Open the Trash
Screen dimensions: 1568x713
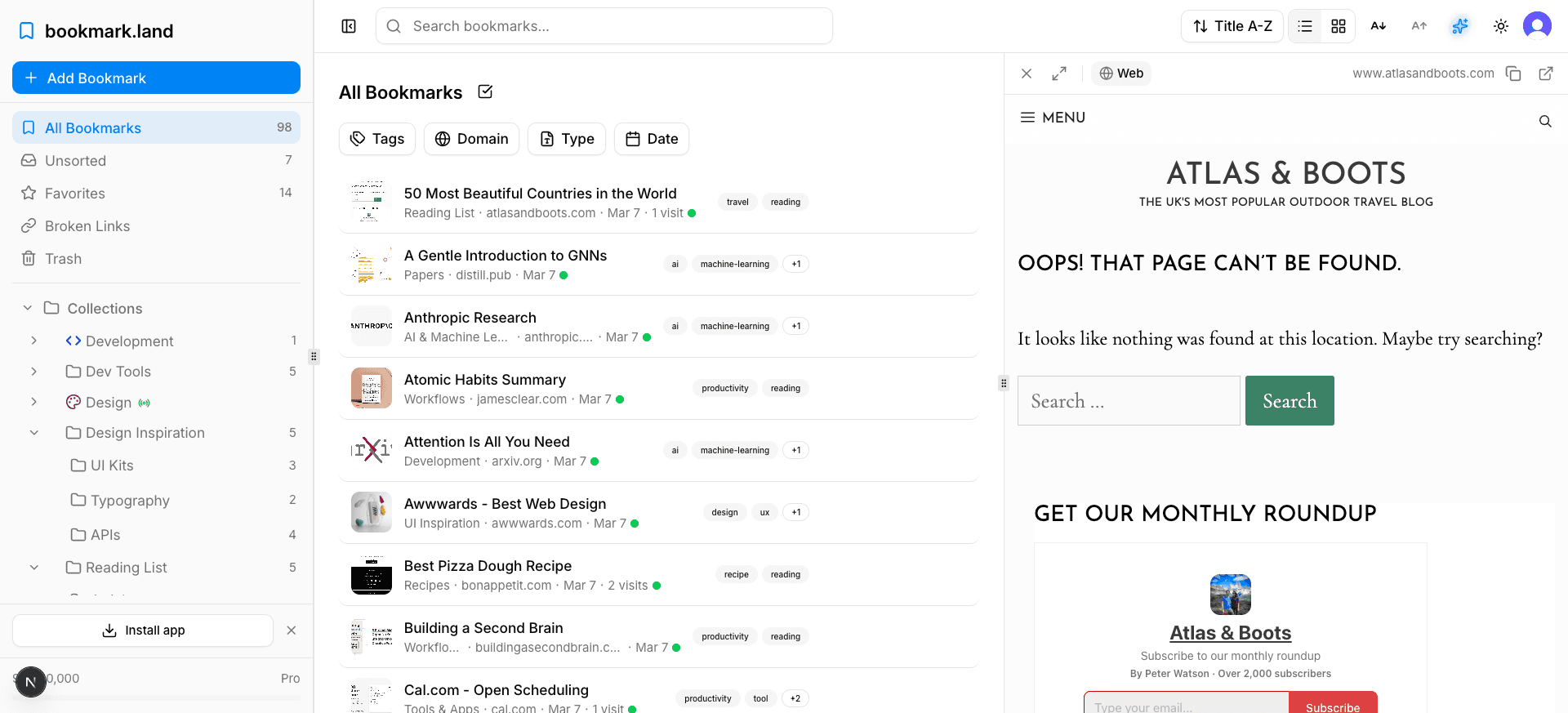[156, 258]
